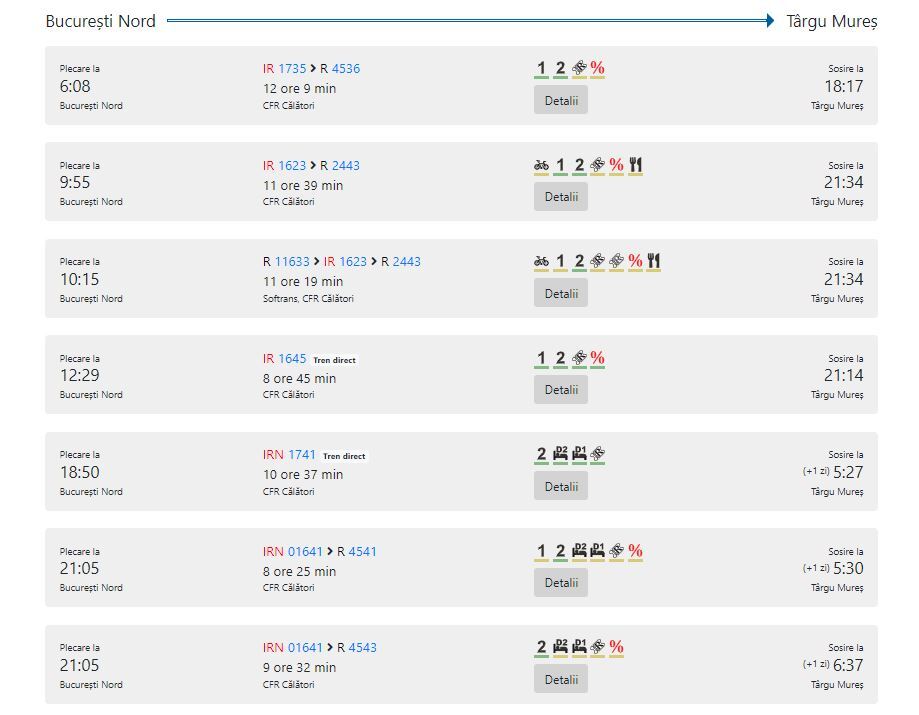The image size is (919, 715).
Task: Open train link R 4536
Action: click(x=340, y=69)
